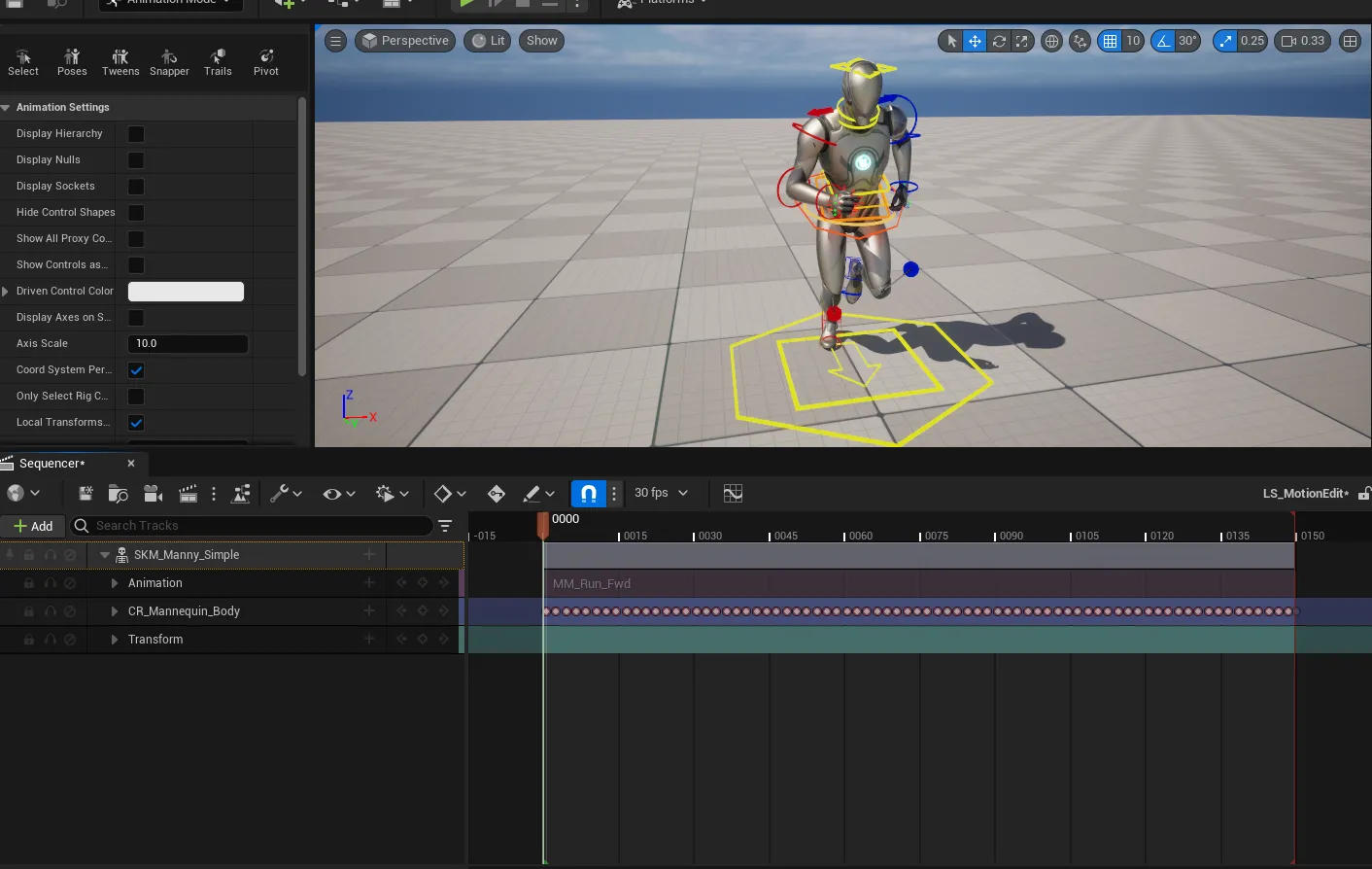Open the view options eye dropdown
The height and width of the screenshot is (869, 1372).
[339, 494]
